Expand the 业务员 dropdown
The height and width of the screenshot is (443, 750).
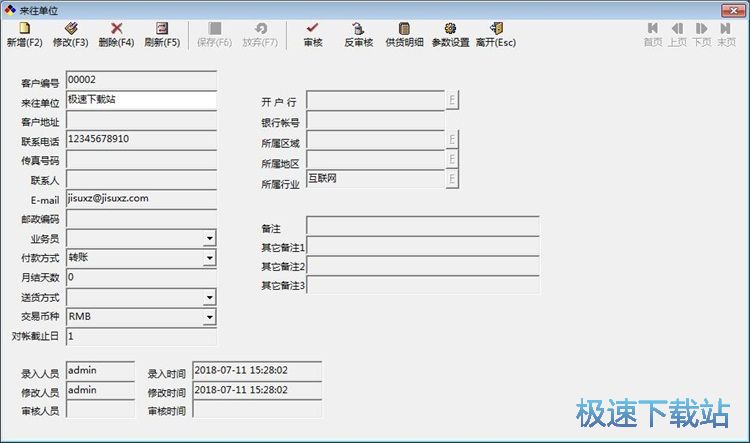point(210,238)
